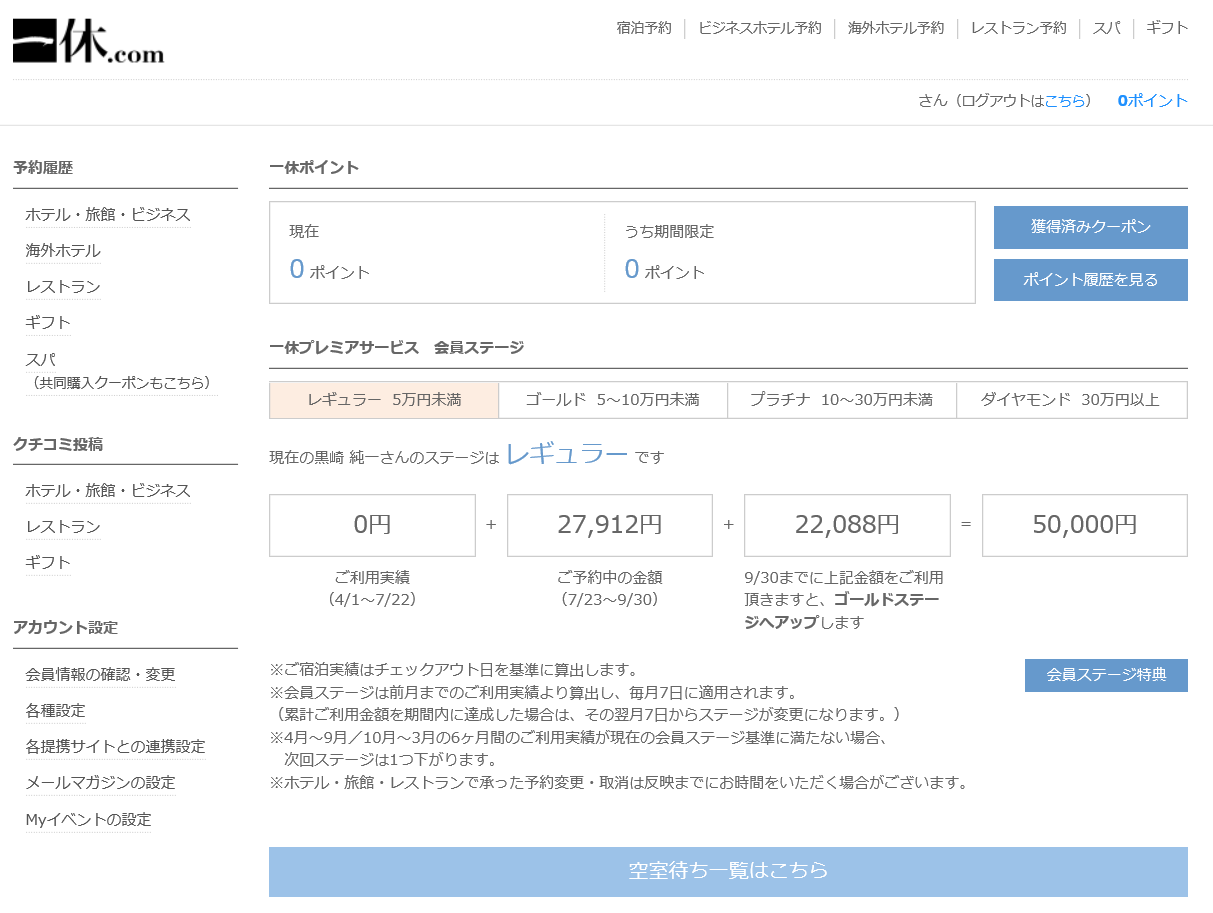
Task: Open Myイベントの設定
Action: pos(88,820)
